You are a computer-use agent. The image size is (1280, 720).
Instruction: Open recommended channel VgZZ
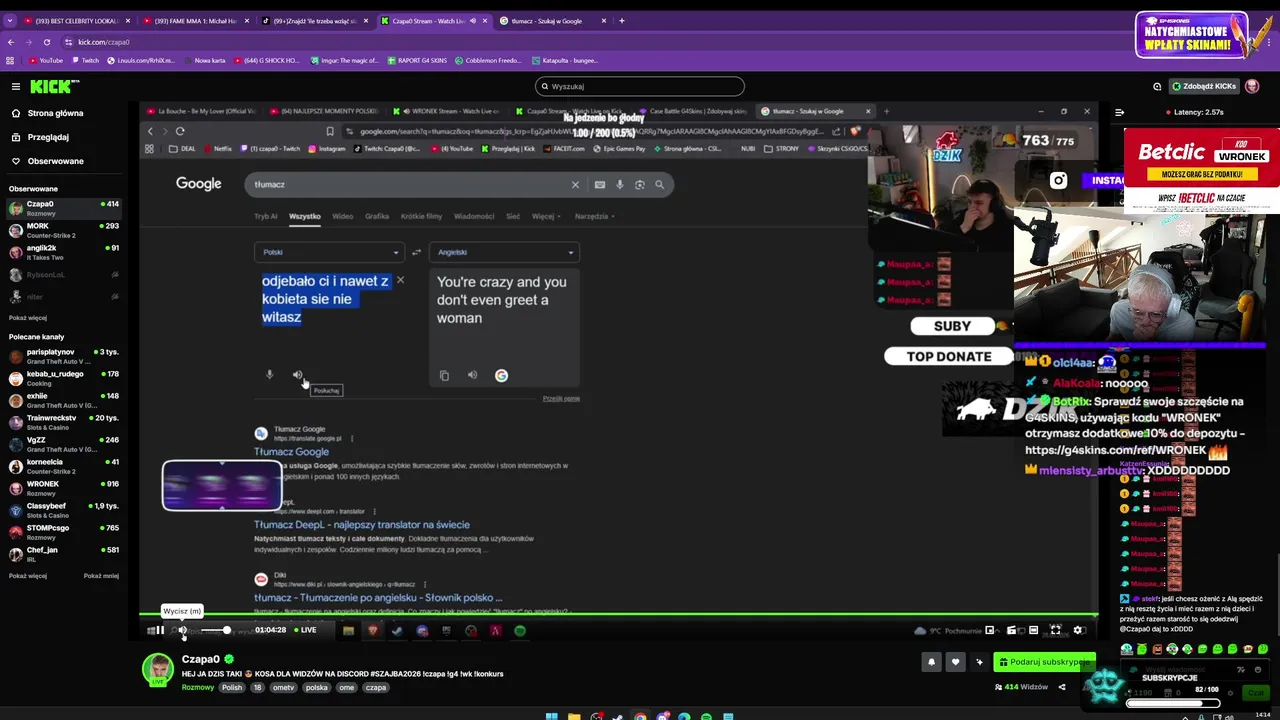tap(64, 444)
